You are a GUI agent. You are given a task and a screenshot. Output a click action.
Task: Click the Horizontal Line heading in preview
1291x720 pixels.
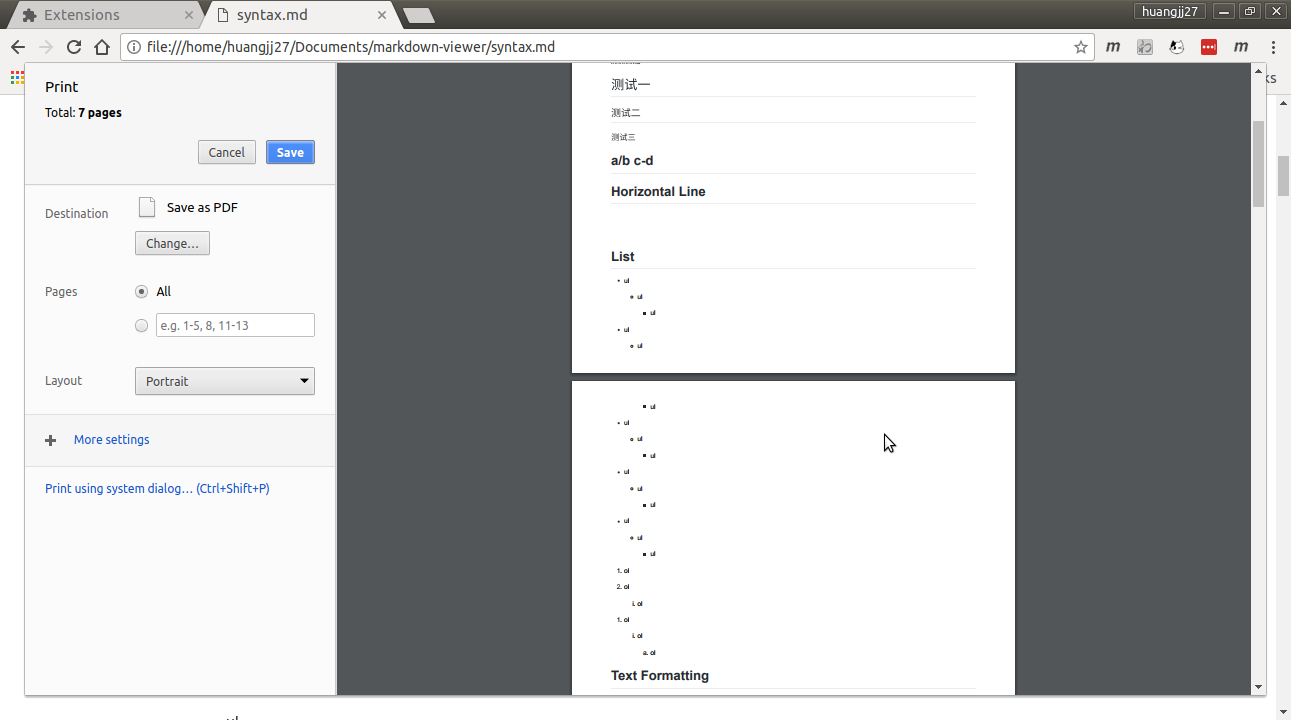(658, 192)
